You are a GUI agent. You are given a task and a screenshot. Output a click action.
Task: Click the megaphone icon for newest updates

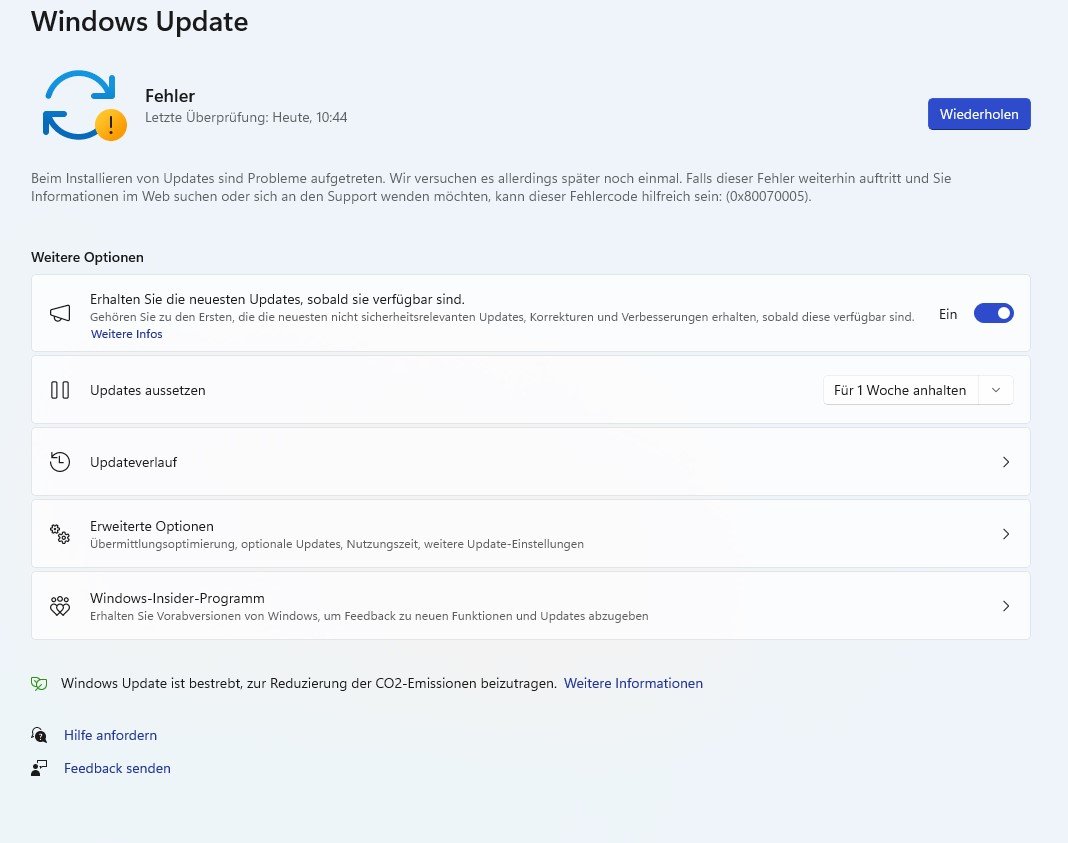click(x=60, y=313)
